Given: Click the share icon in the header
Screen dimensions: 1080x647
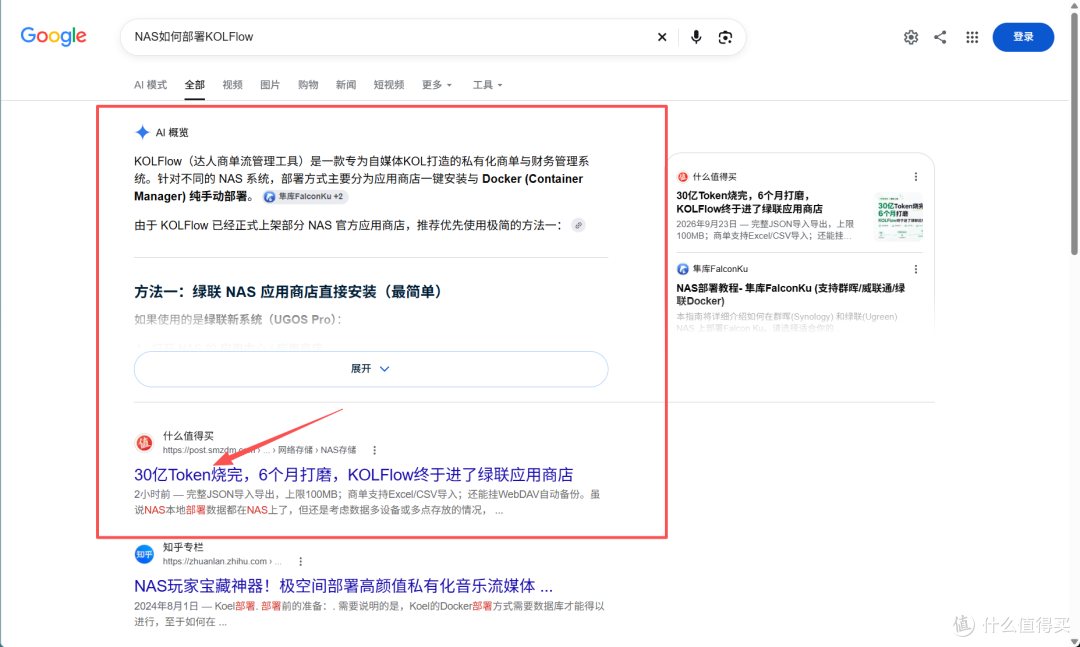Looking at the screenshot, I should (940, 37).
